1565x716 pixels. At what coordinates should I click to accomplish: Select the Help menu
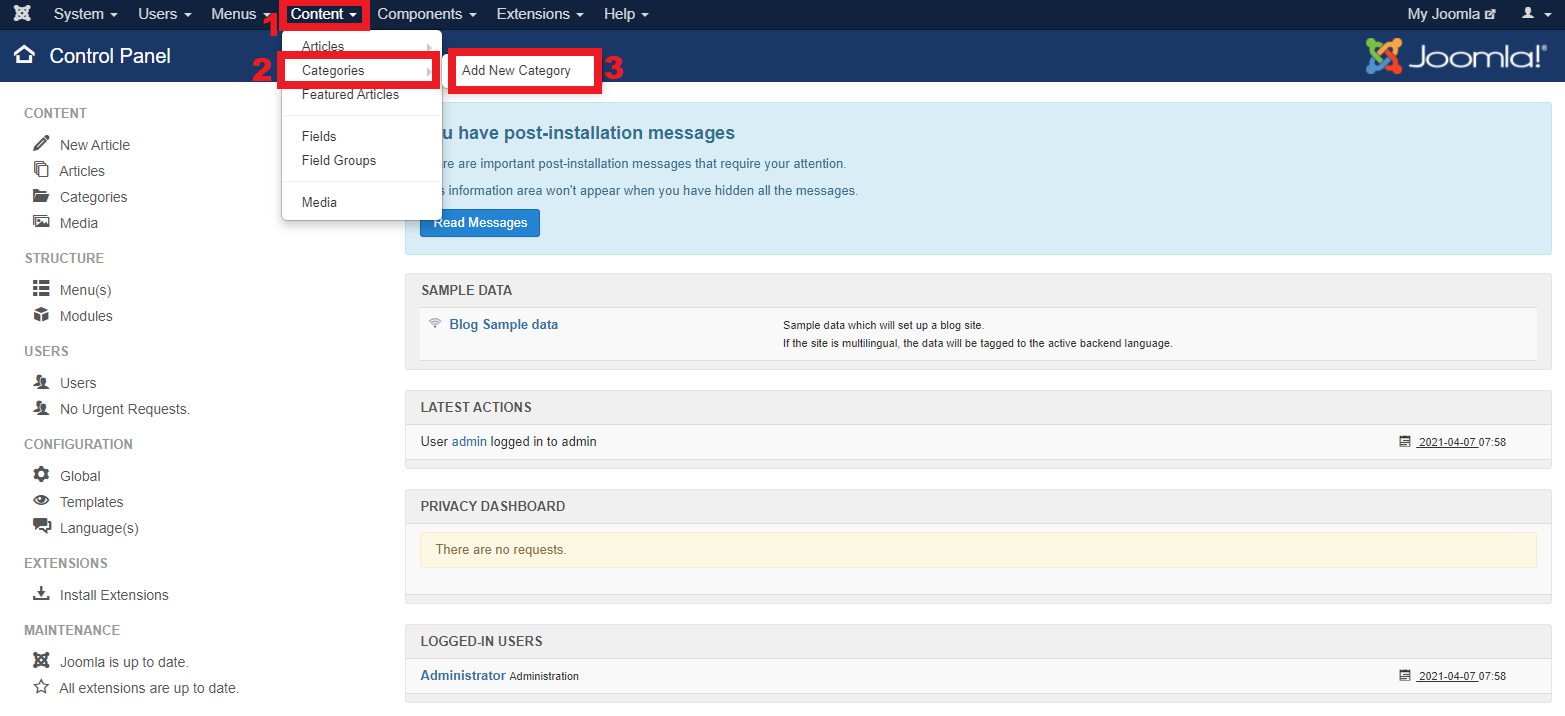tap(620, 14)
